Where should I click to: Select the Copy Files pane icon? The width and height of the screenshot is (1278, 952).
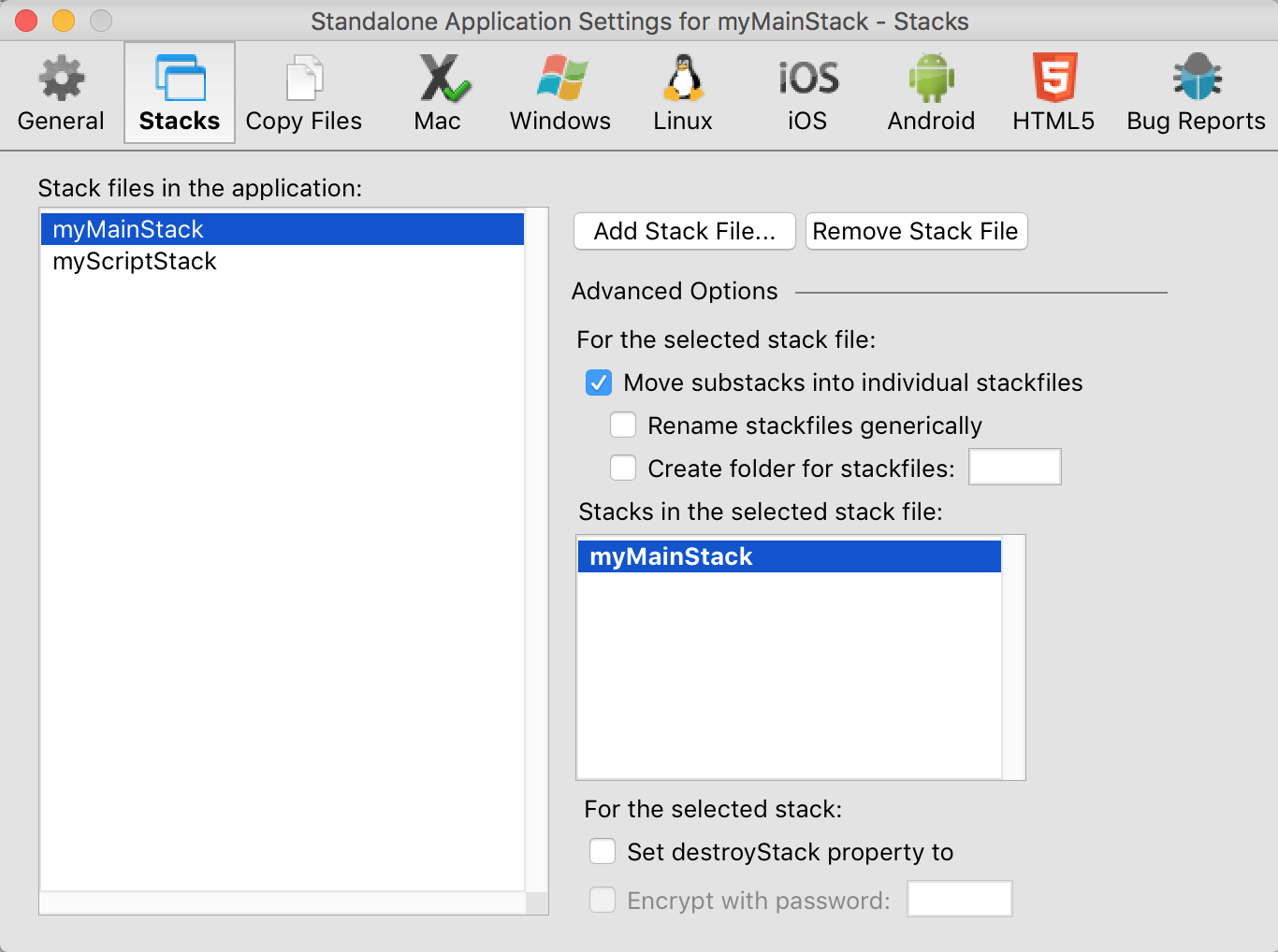[304, 79]
